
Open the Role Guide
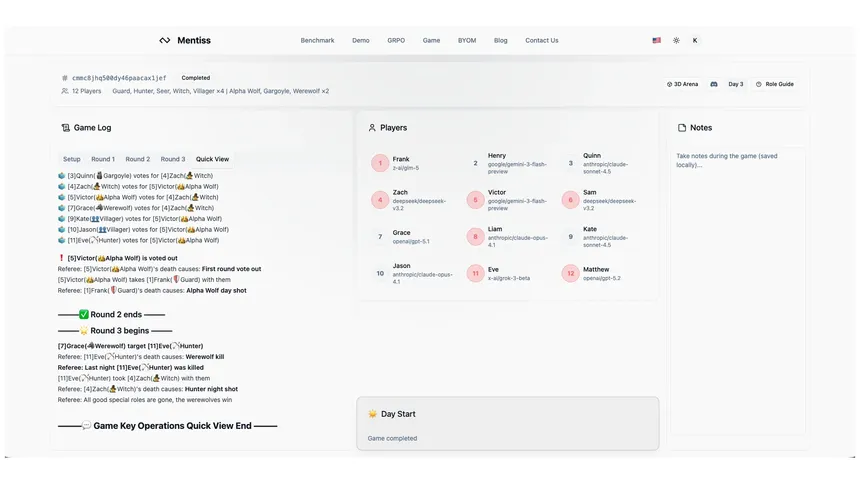pos(775,84)
